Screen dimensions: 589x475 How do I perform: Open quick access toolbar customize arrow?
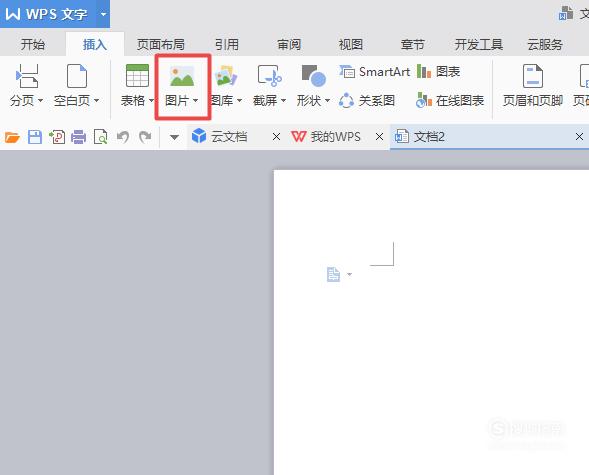click(174, 137)
